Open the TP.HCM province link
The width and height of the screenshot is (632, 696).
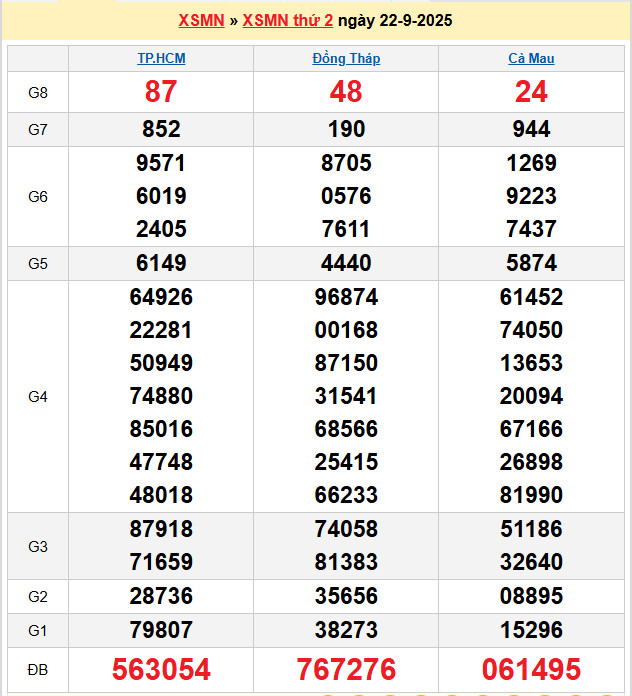point(161,59)
